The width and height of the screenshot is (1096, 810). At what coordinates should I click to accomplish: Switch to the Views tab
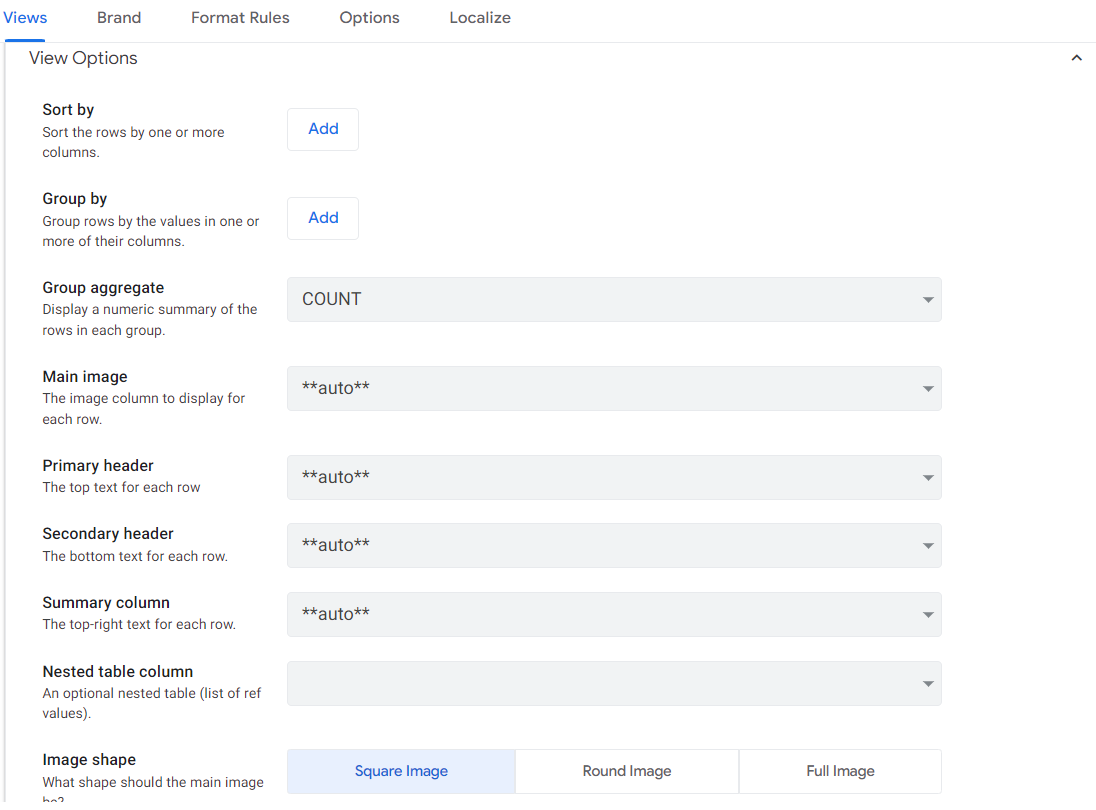[26, 18]
